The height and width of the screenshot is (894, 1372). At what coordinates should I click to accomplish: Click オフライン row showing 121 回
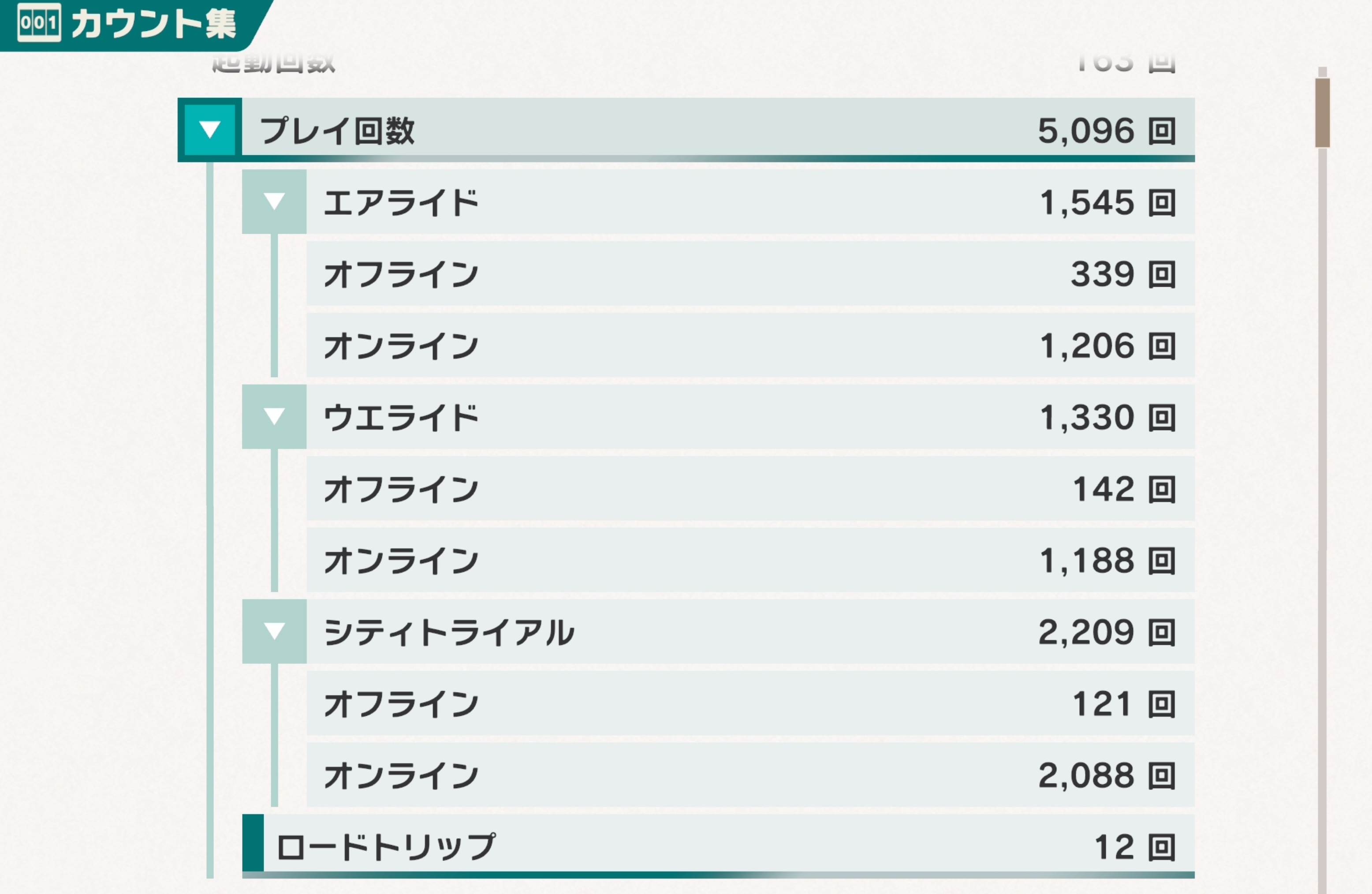[749, 703]
